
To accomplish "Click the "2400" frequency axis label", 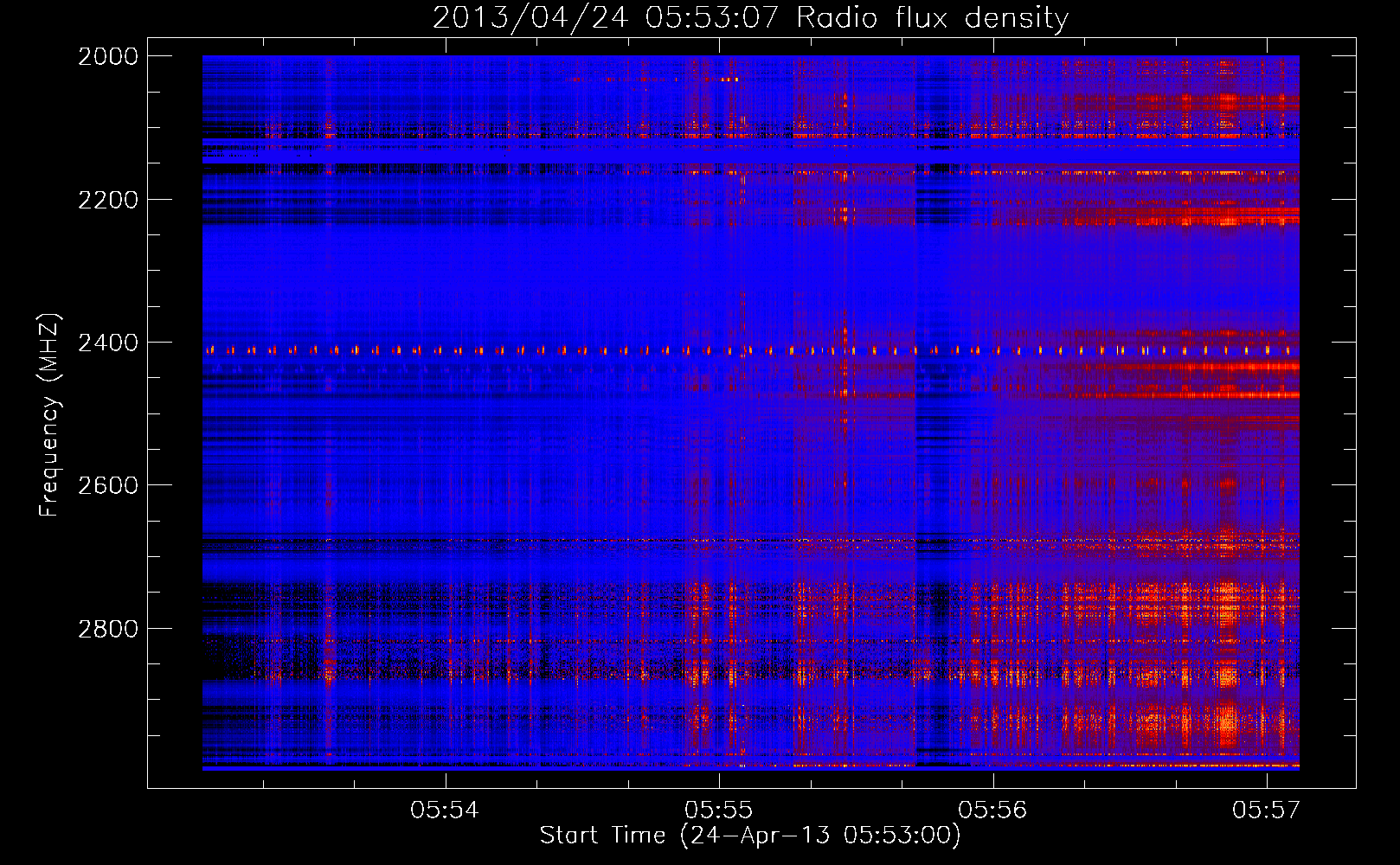I will click(108, 343).
